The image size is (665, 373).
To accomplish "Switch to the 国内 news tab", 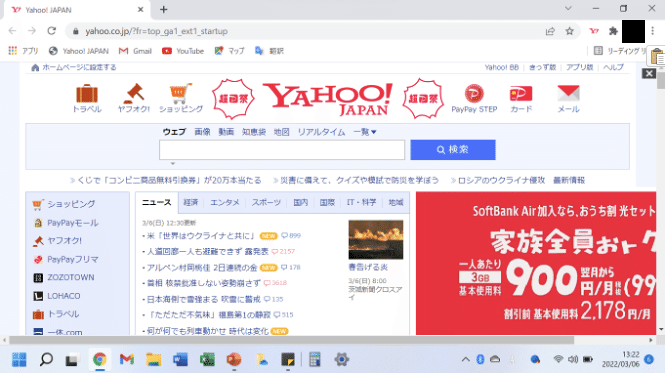I will [301, 202].
